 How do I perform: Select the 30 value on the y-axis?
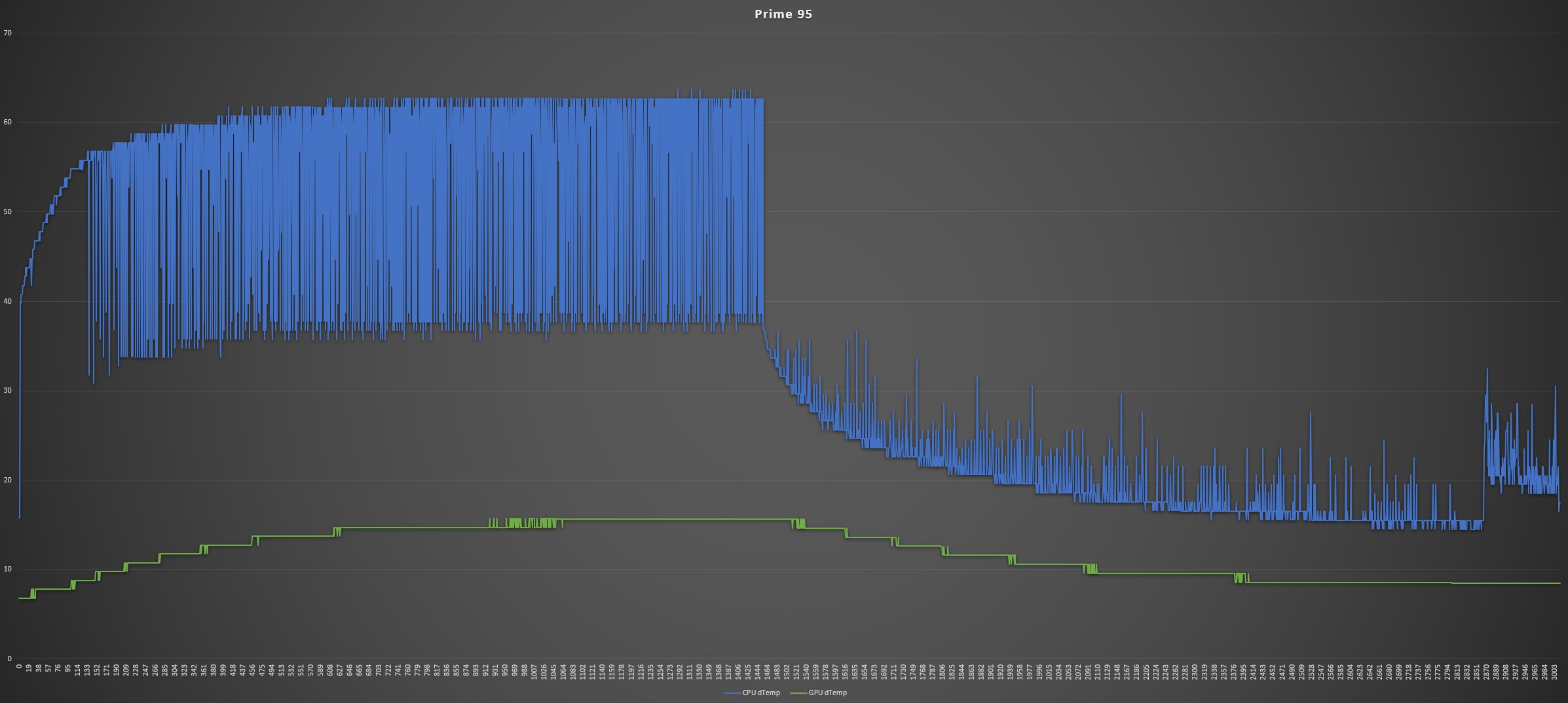click(7, 391)
